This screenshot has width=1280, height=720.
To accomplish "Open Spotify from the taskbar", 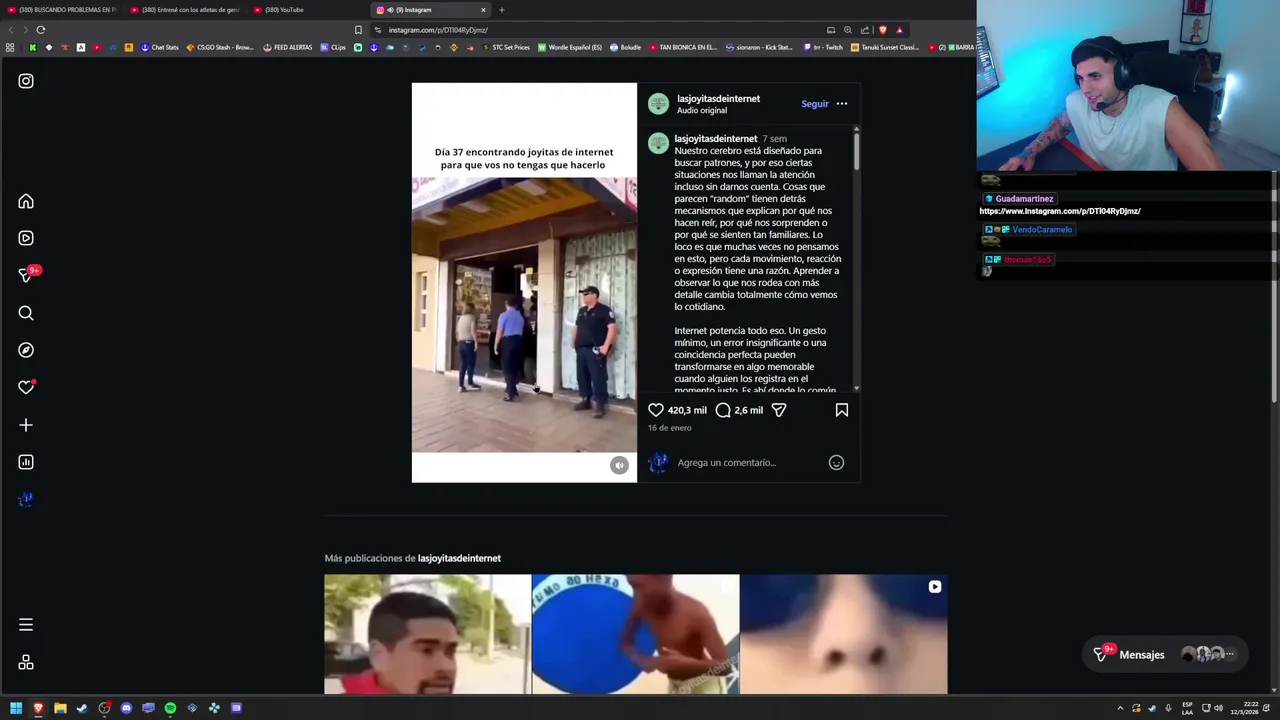I will 170,708.
